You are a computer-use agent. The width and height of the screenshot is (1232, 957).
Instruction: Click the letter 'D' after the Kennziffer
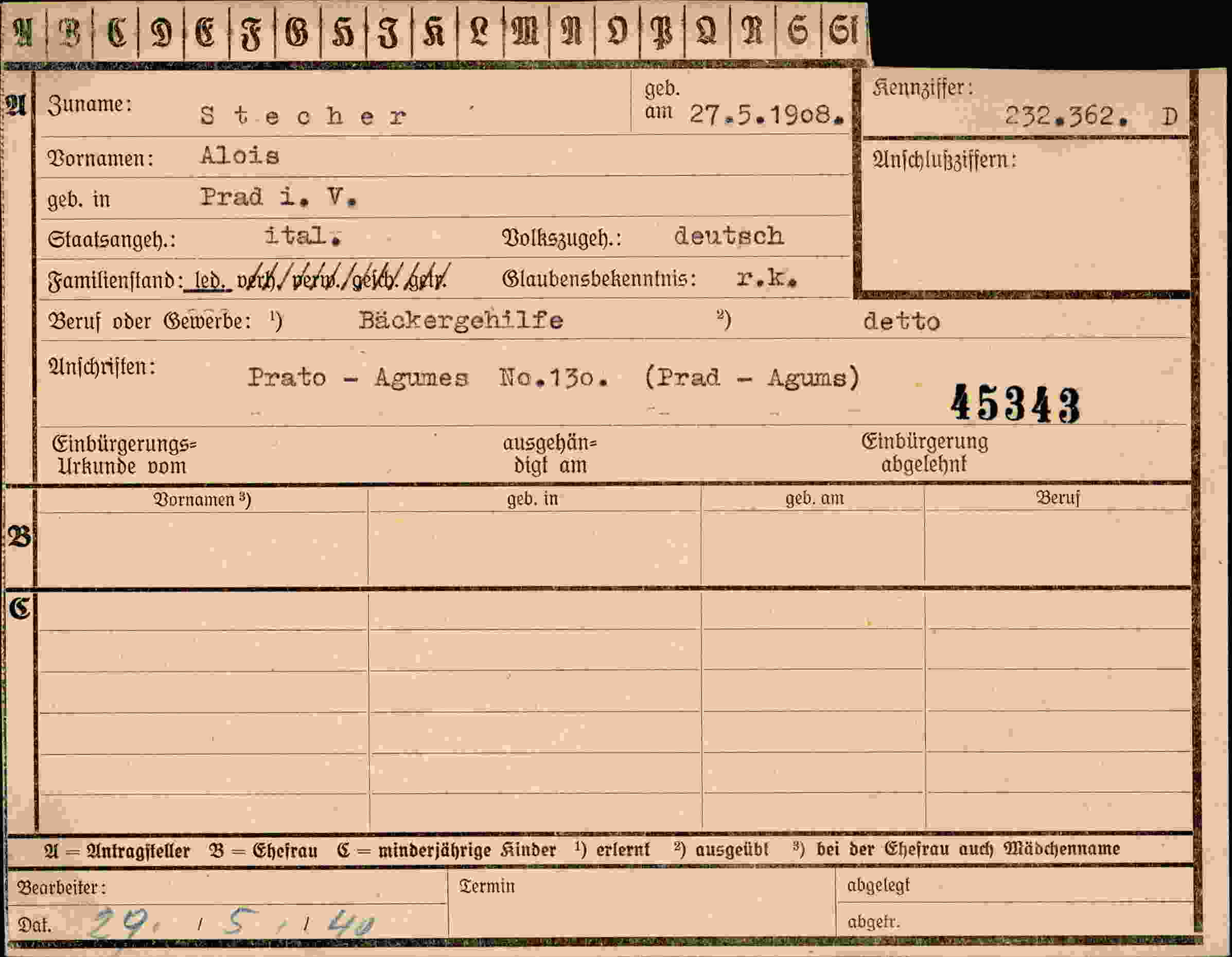click(x=1169, y=117)
